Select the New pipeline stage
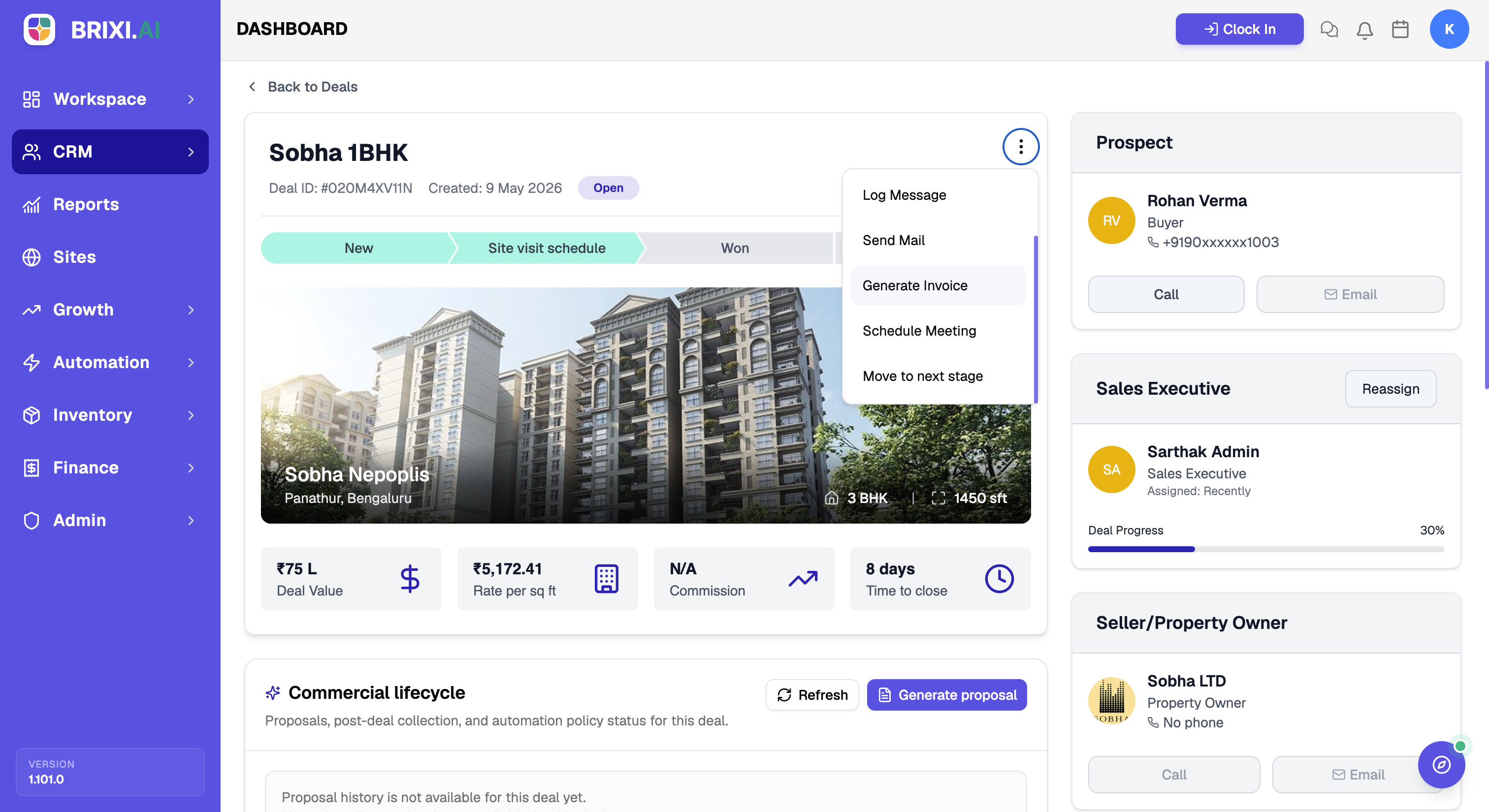1489x812 pixels. 358,249
